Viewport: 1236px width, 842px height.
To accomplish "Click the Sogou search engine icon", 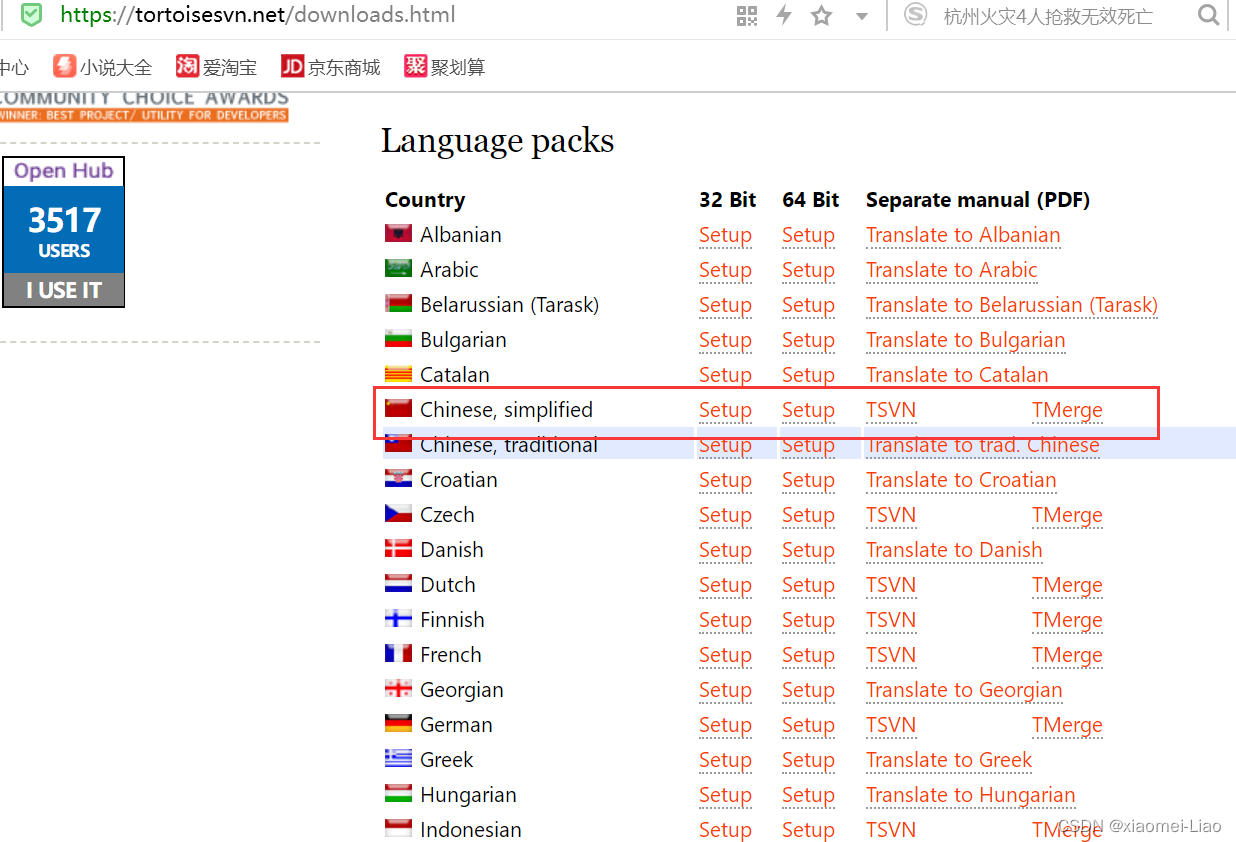I will [x=914, y=15].
